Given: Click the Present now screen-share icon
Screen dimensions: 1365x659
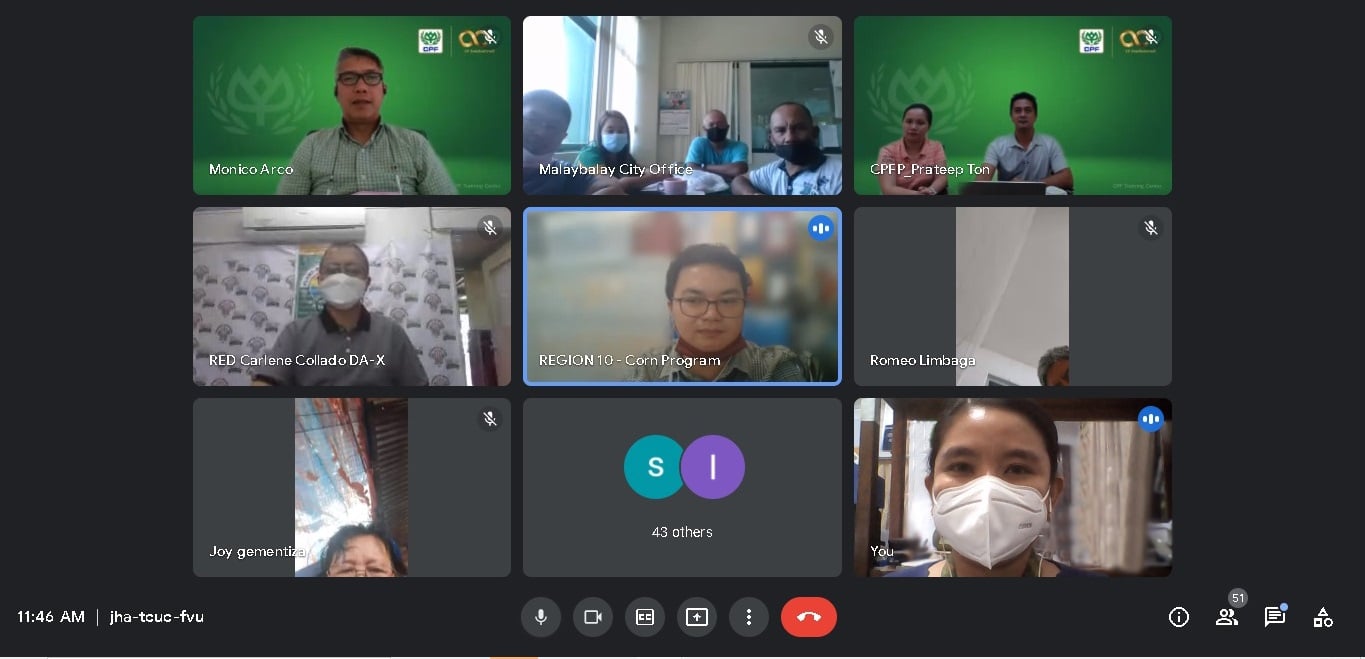Looking at the screenshot, I should (x=697, y=617).
